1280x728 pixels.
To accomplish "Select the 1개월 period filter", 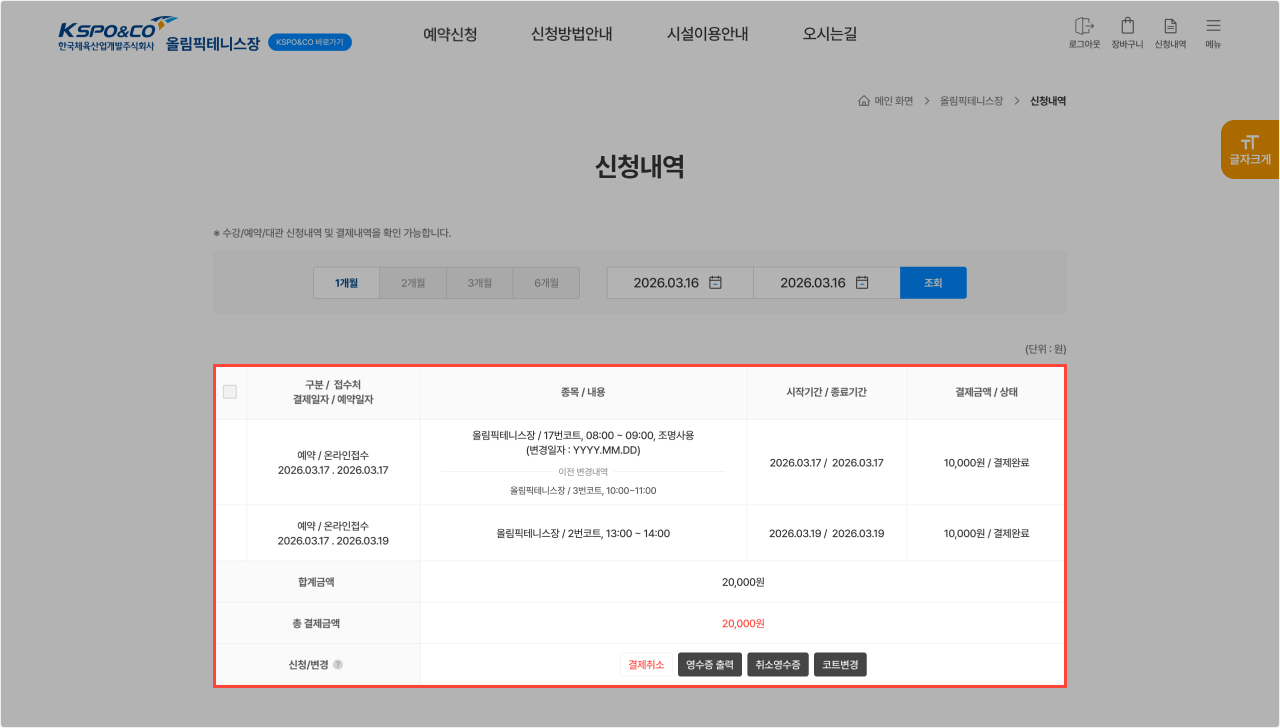I will 346,283.
